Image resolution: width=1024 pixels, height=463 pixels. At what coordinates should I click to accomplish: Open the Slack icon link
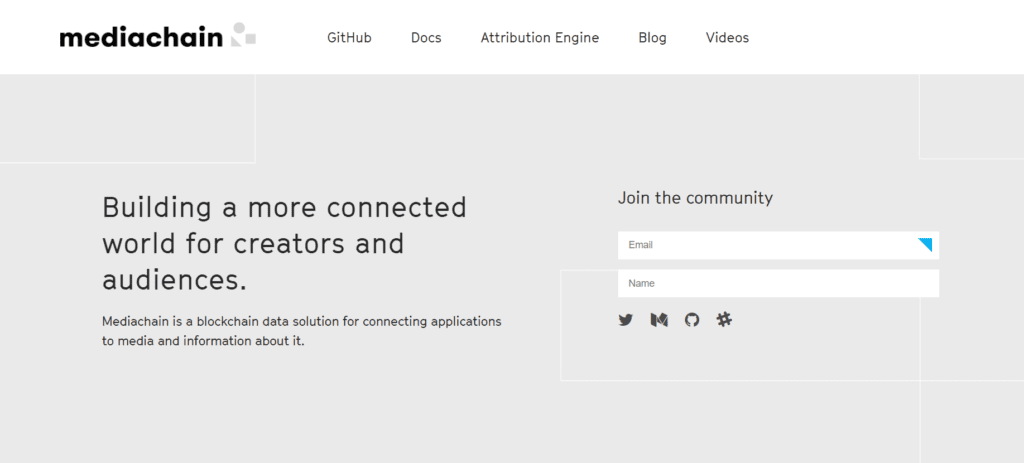point(724,319)
